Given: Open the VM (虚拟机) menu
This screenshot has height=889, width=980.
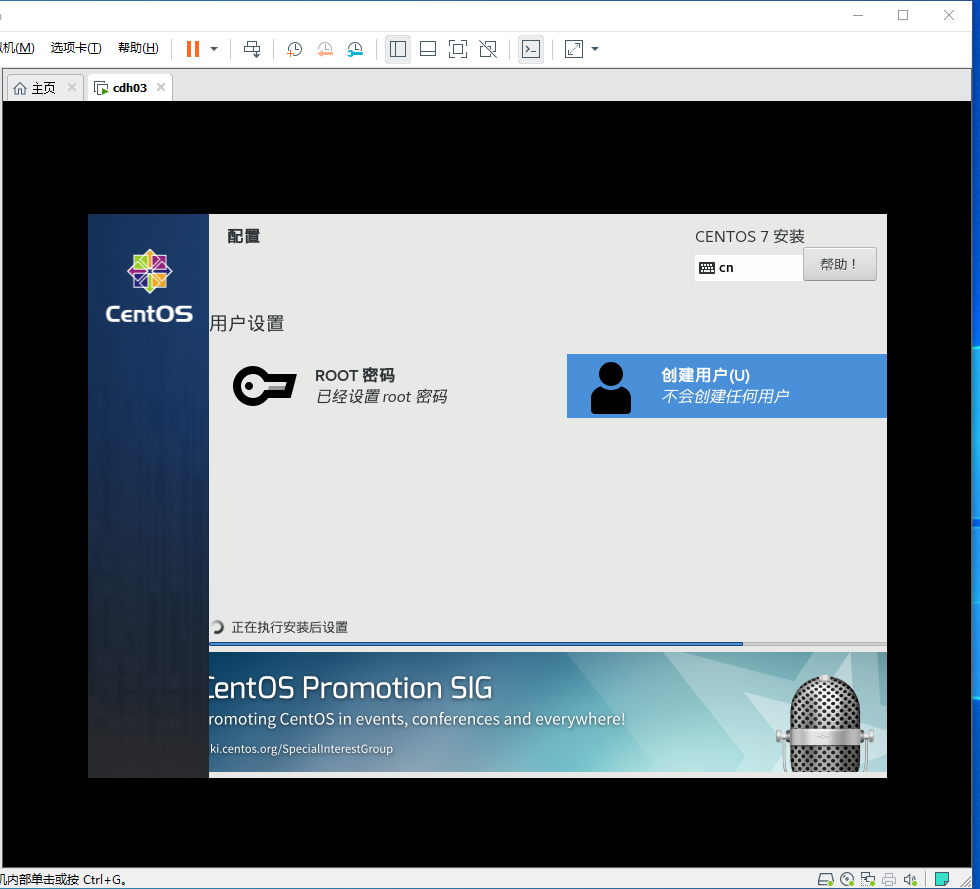Looking at the screenshot, I should tap(17, 48).
